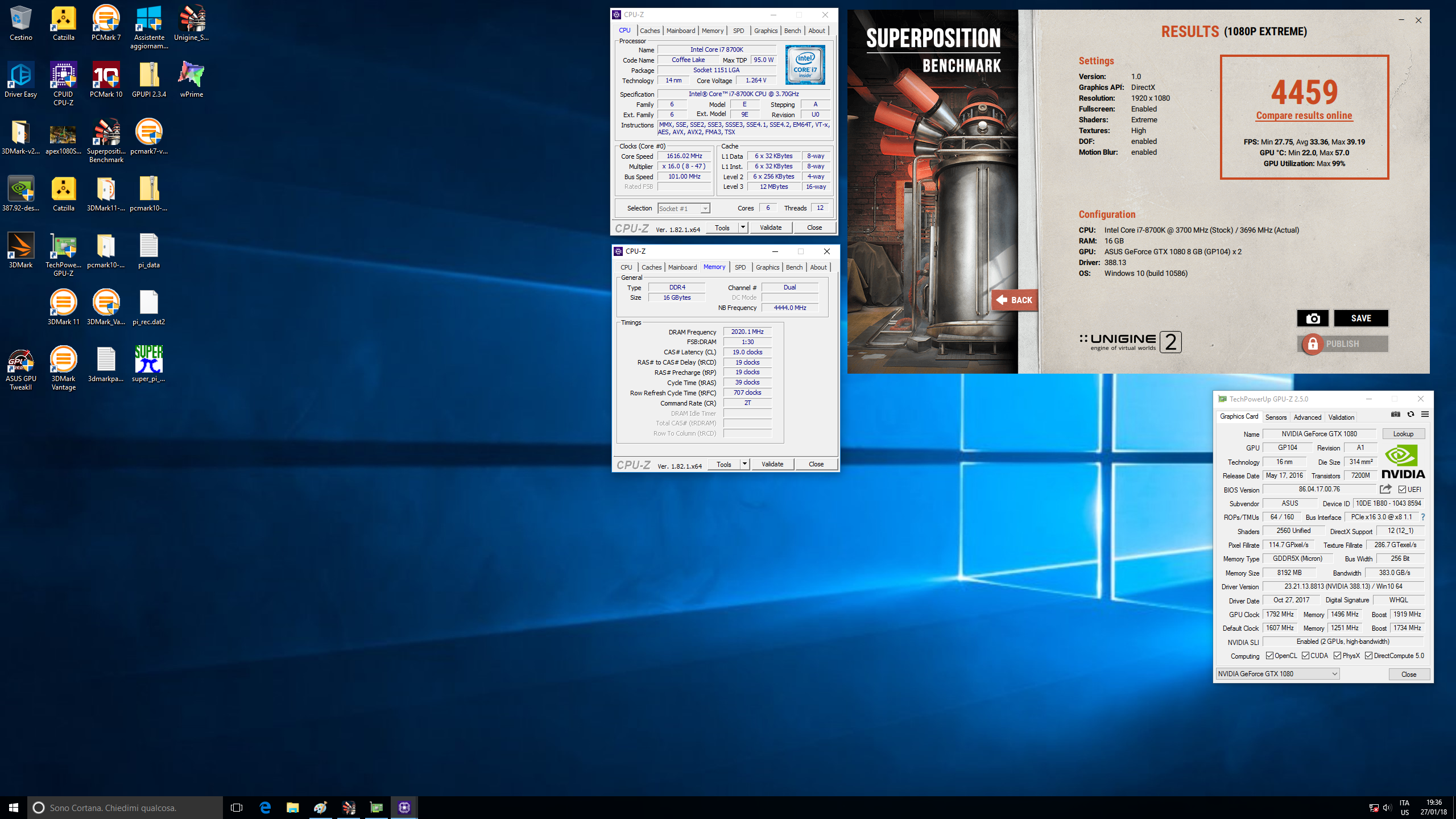Toggle the OpenCL checkbox in GPU-Z
Image resolution: width=1456 pixels, height=819 pixels.
(1269, 656)
